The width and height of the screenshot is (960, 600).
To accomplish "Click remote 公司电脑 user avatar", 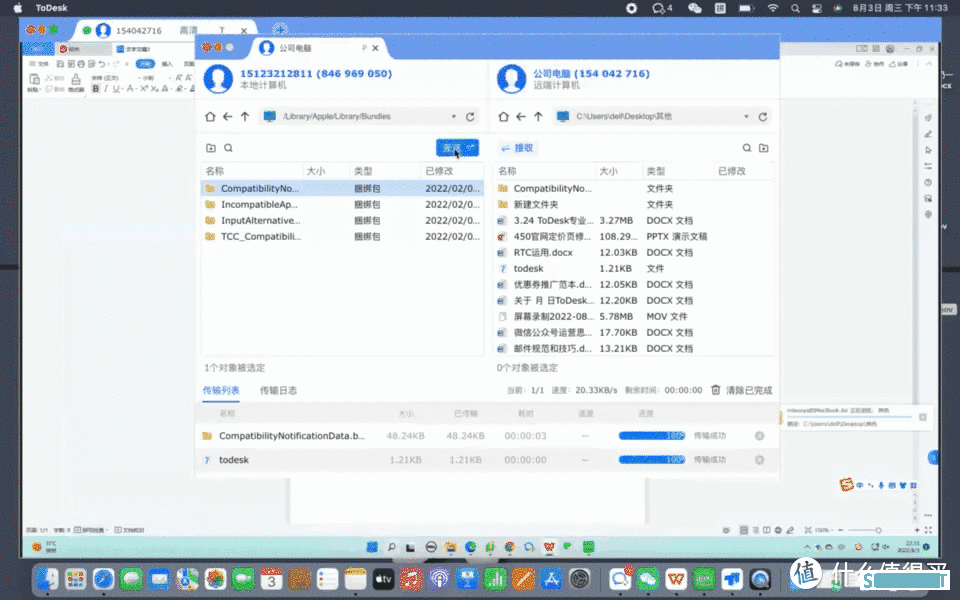I will point(511,78).
